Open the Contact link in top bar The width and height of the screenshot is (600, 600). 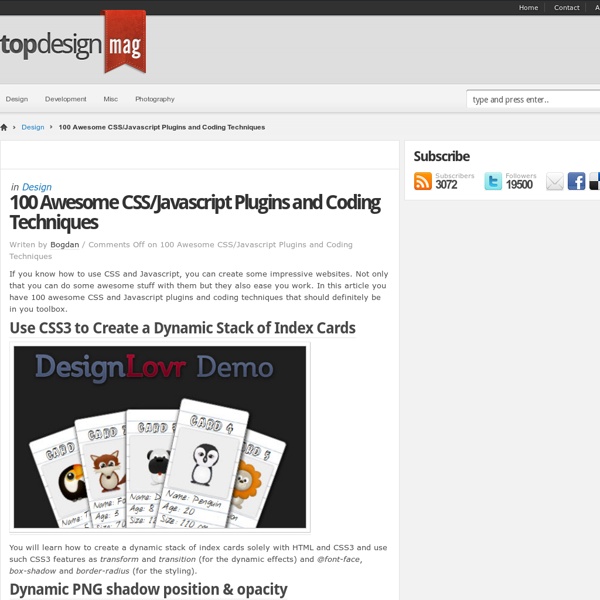tap(566, 7)
